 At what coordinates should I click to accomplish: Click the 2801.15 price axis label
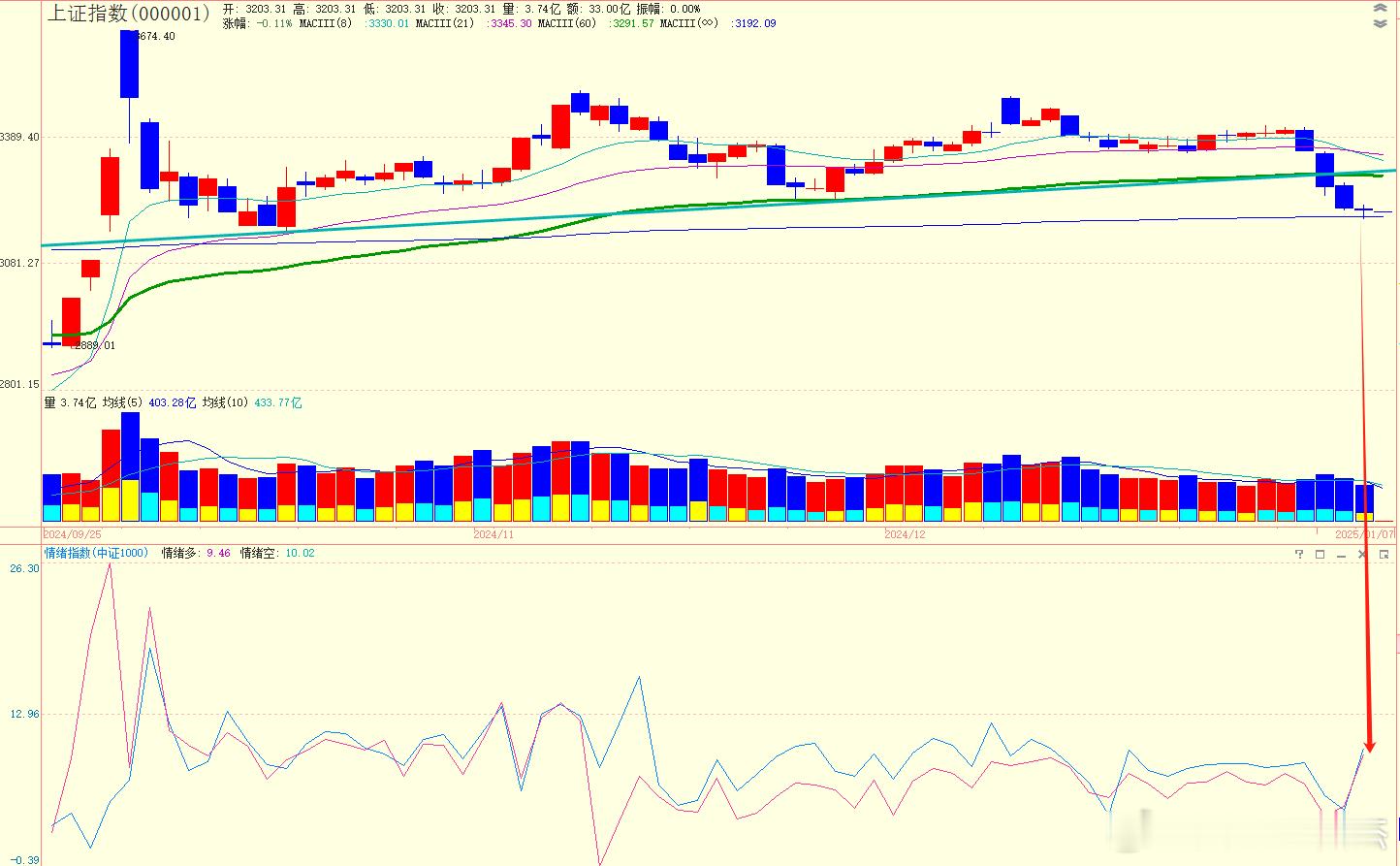tap(20, 384)
